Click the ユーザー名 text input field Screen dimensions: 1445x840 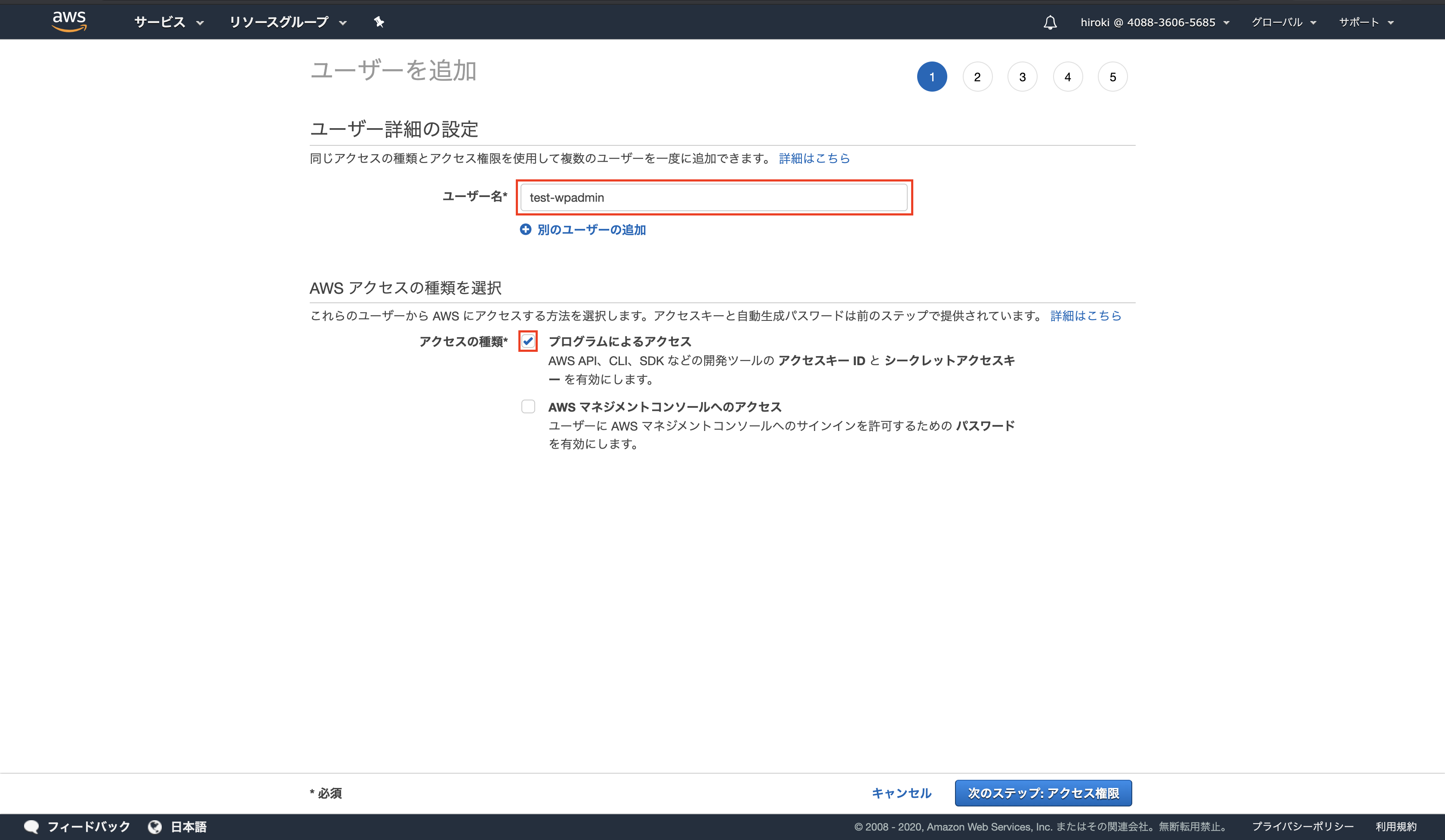click(713, 197)
